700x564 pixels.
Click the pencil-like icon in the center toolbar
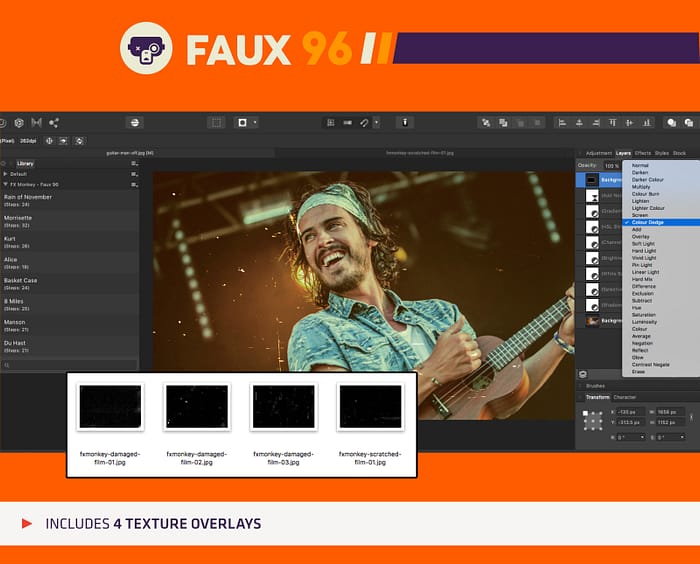pyautogui.click(x=364, y=123)
